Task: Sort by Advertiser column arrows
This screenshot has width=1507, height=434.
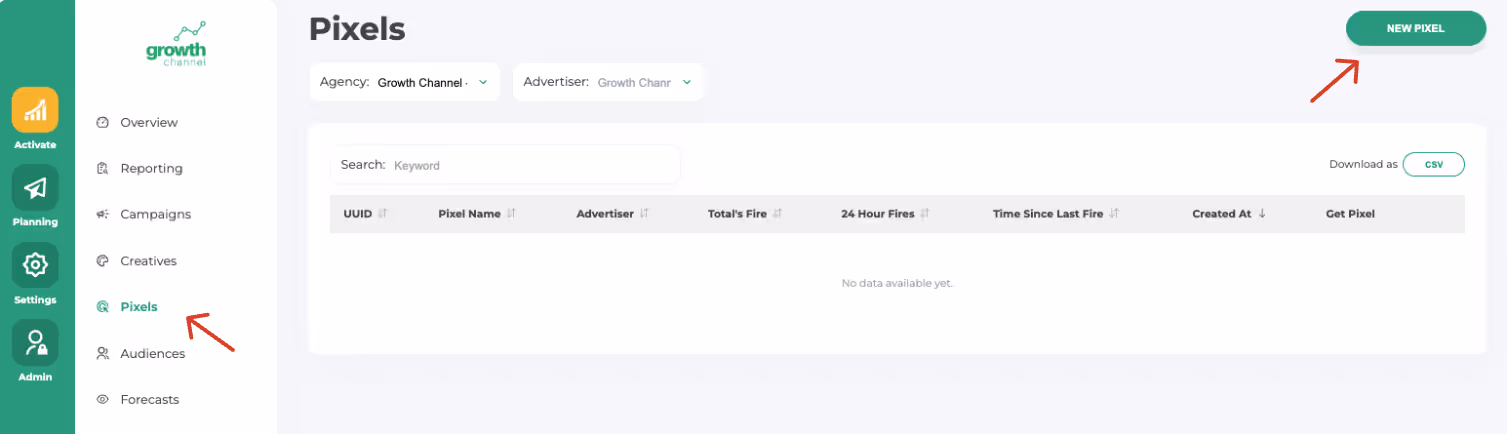Action: [644, 214]
